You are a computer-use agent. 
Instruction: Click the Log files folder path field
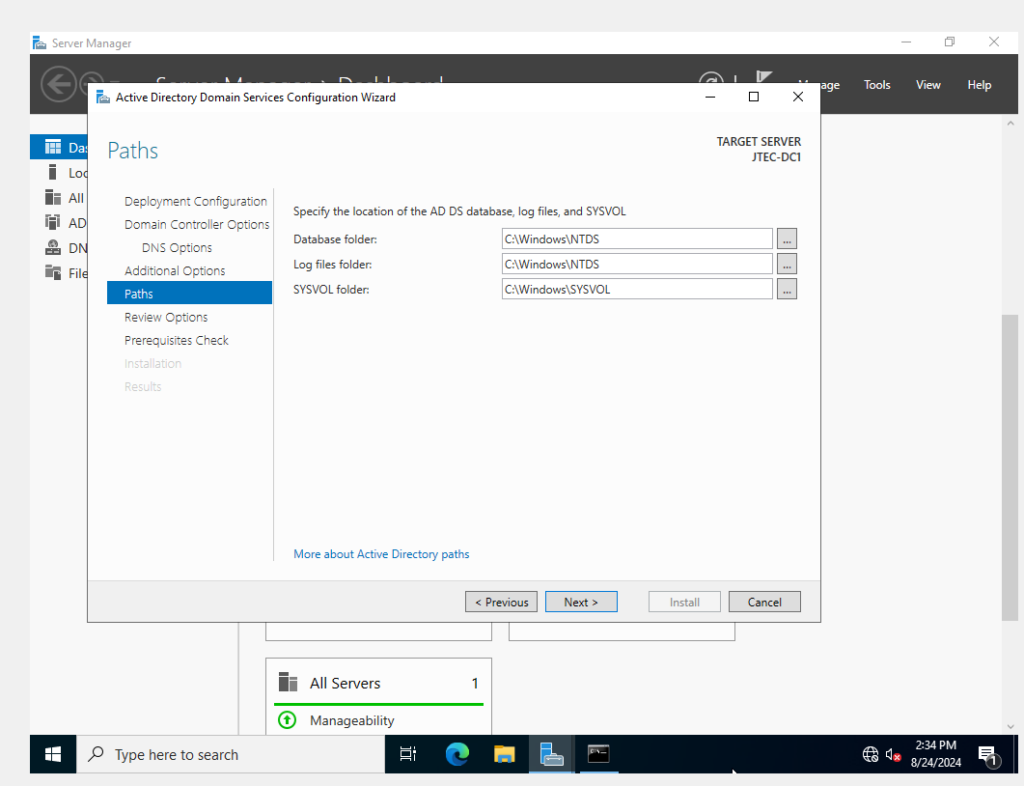click(637, 264)
